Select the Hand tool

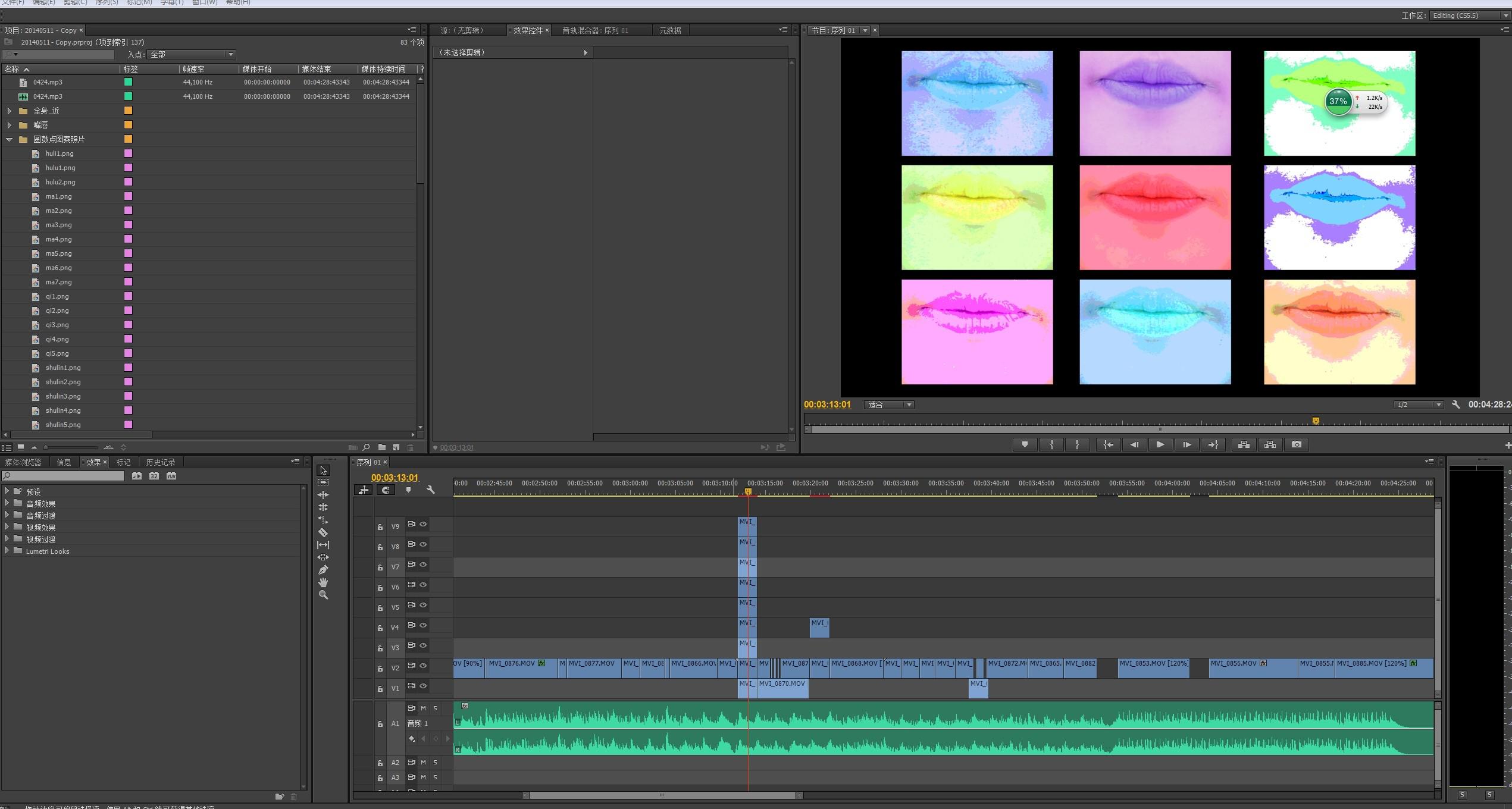(323, 582)
